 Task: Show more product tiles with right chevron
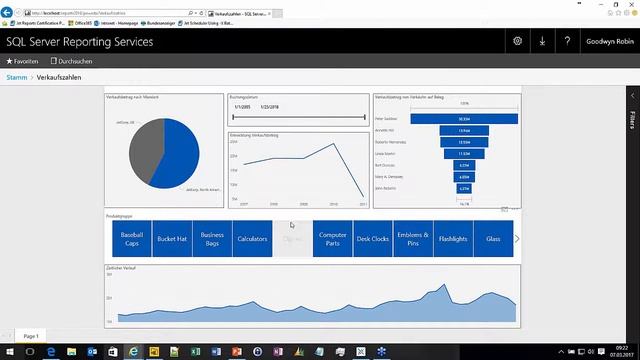[517, 239]
